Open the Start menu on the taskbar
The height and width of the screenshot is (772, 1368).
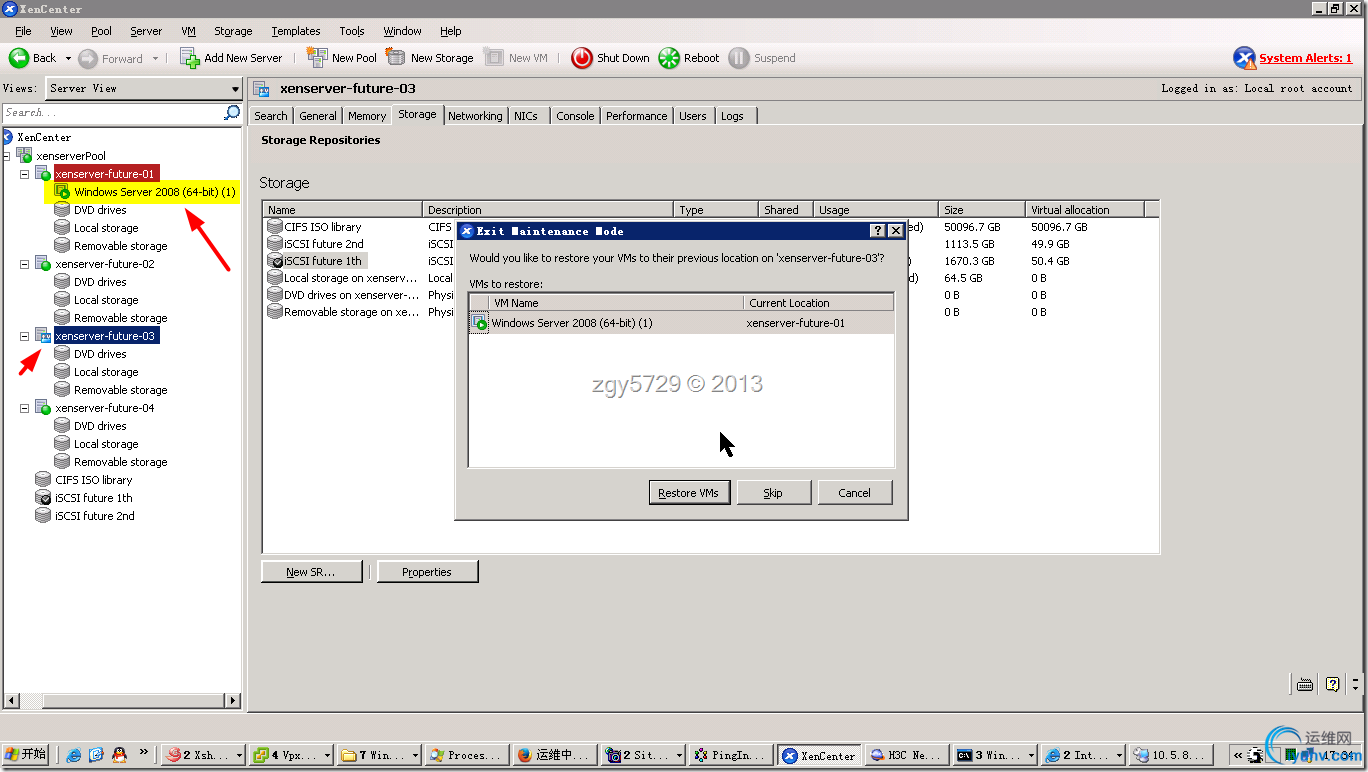click(x=26, y=755)
